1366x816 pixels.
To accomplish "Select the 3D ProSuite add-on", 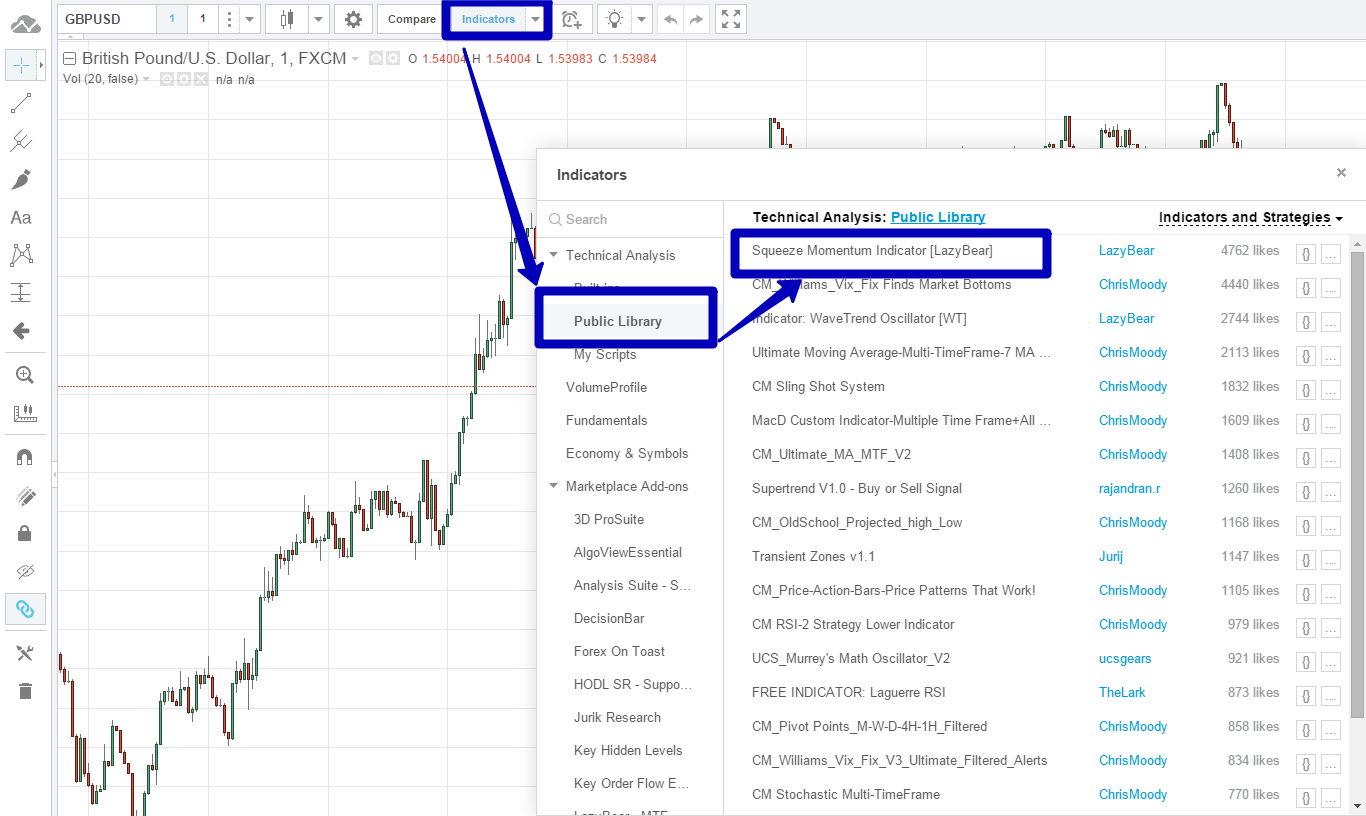I will tap(609, 519).
